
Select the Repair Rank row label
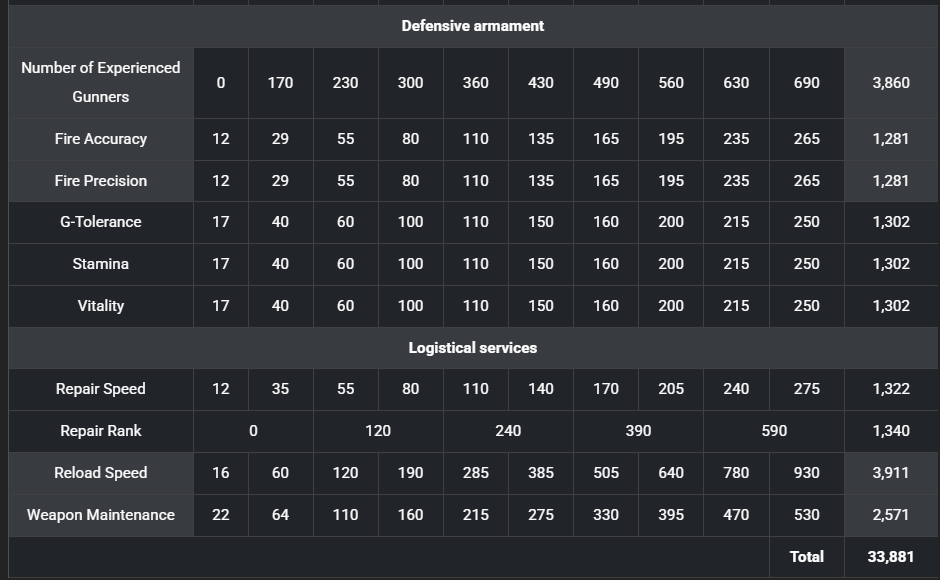point(101,431)
